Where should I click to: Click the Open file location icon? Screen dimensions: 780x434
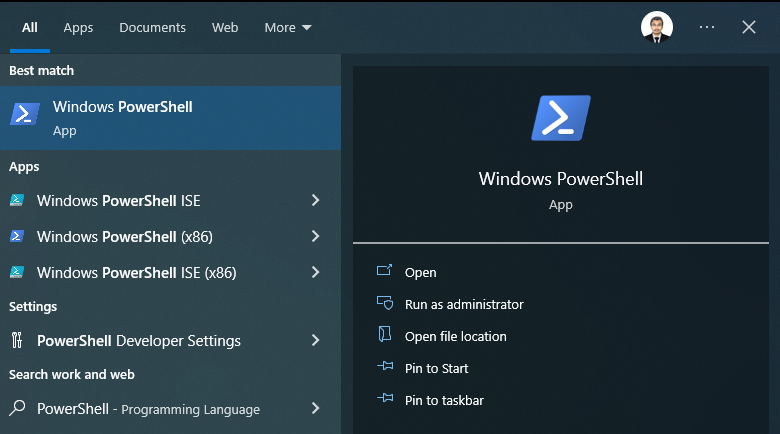pos(385,334)
